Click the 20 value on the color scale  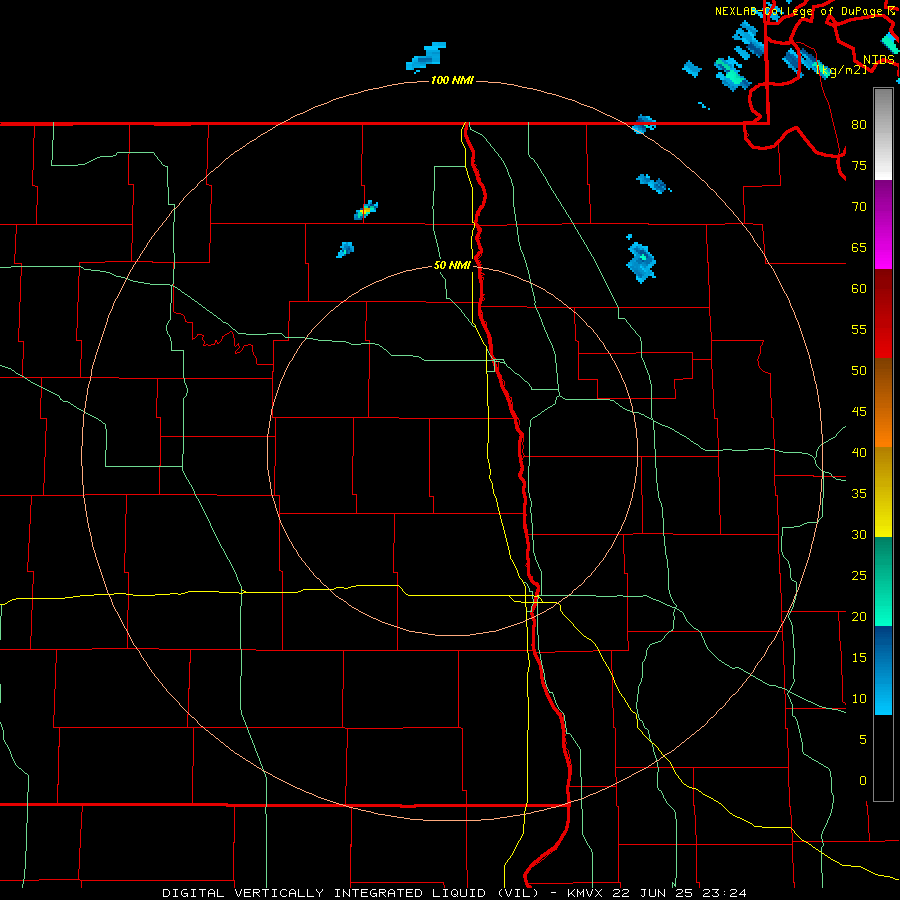pyautogui.click(x=859, y=616)
